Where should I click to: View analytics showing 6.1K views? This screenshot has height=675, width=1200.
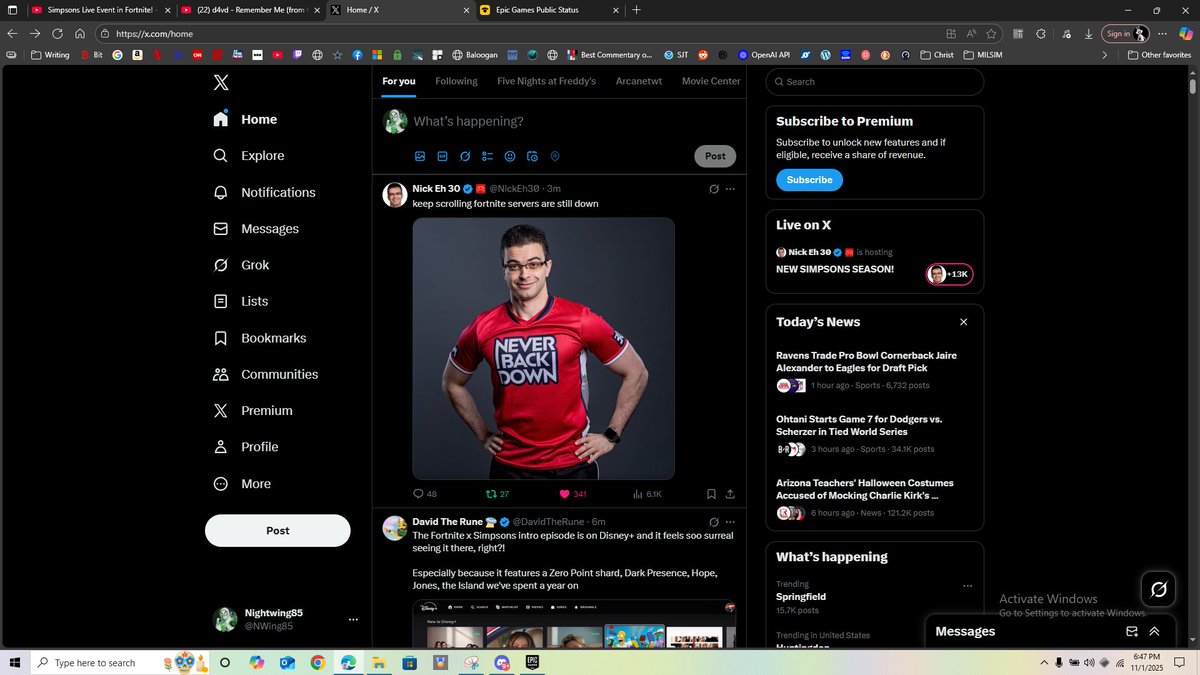point(647,494)
